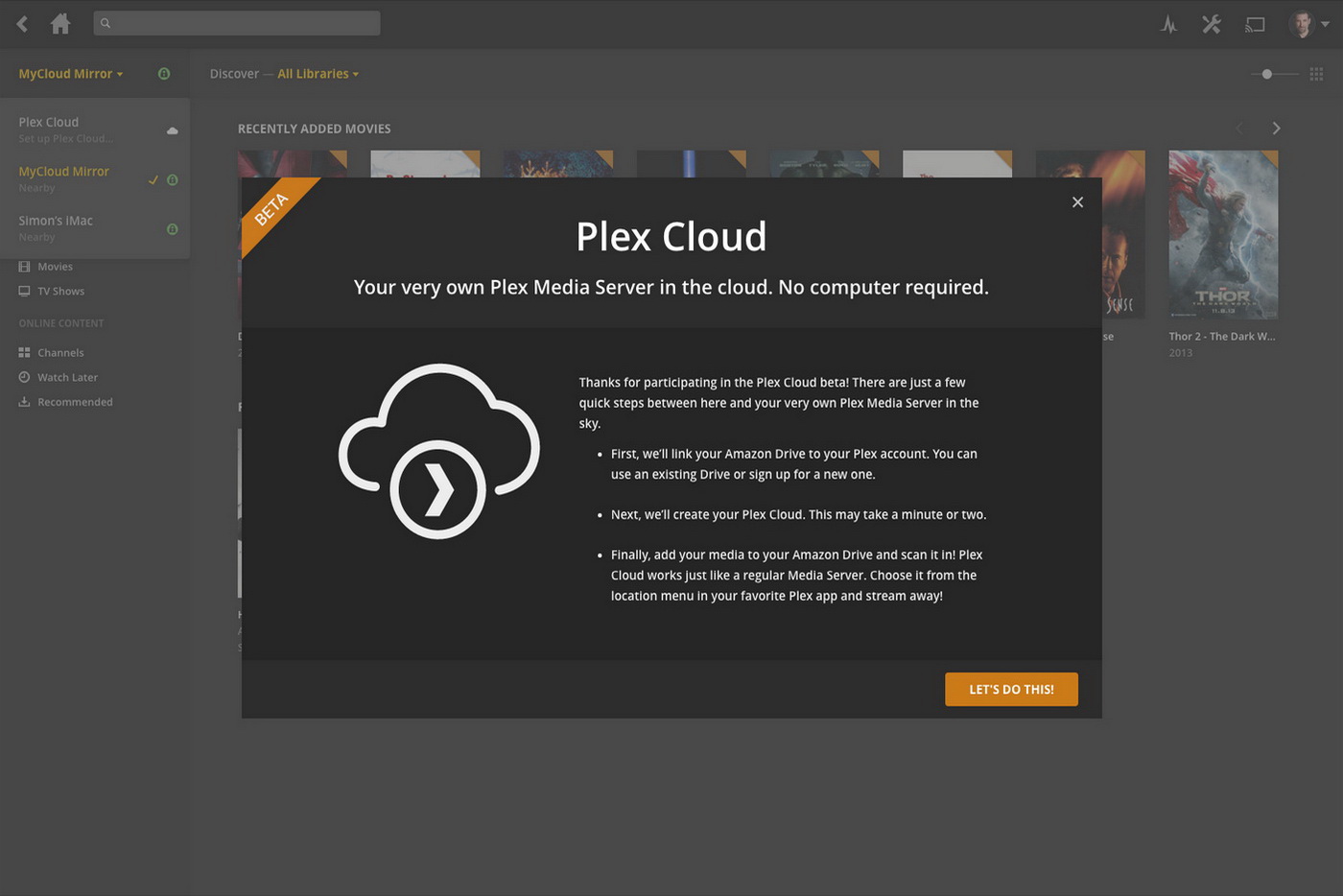Show next recently added movies
This screenshot has width=1343, height=896.
(x=1276, y=129)
